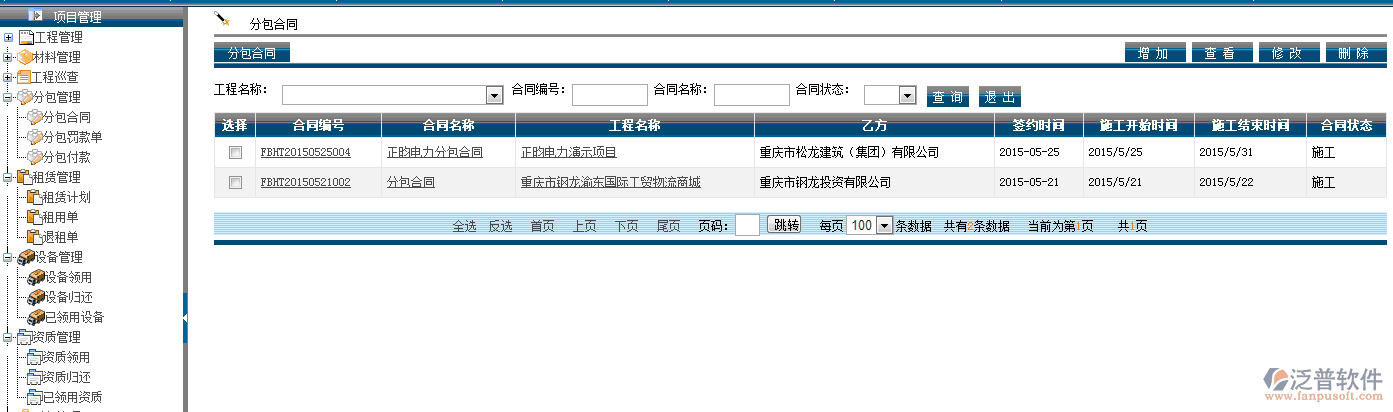The height and width of the screenshot is (412, 1393).
Task: Click the 分包合同 tree icon
Action: pos(35,117)
